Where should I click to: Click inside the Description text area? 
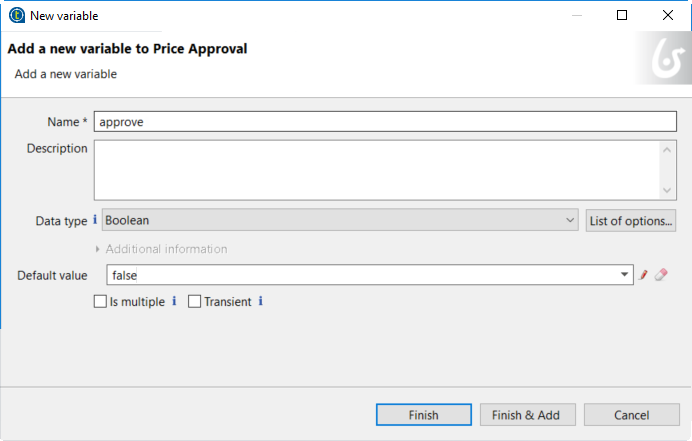(377, 170)
